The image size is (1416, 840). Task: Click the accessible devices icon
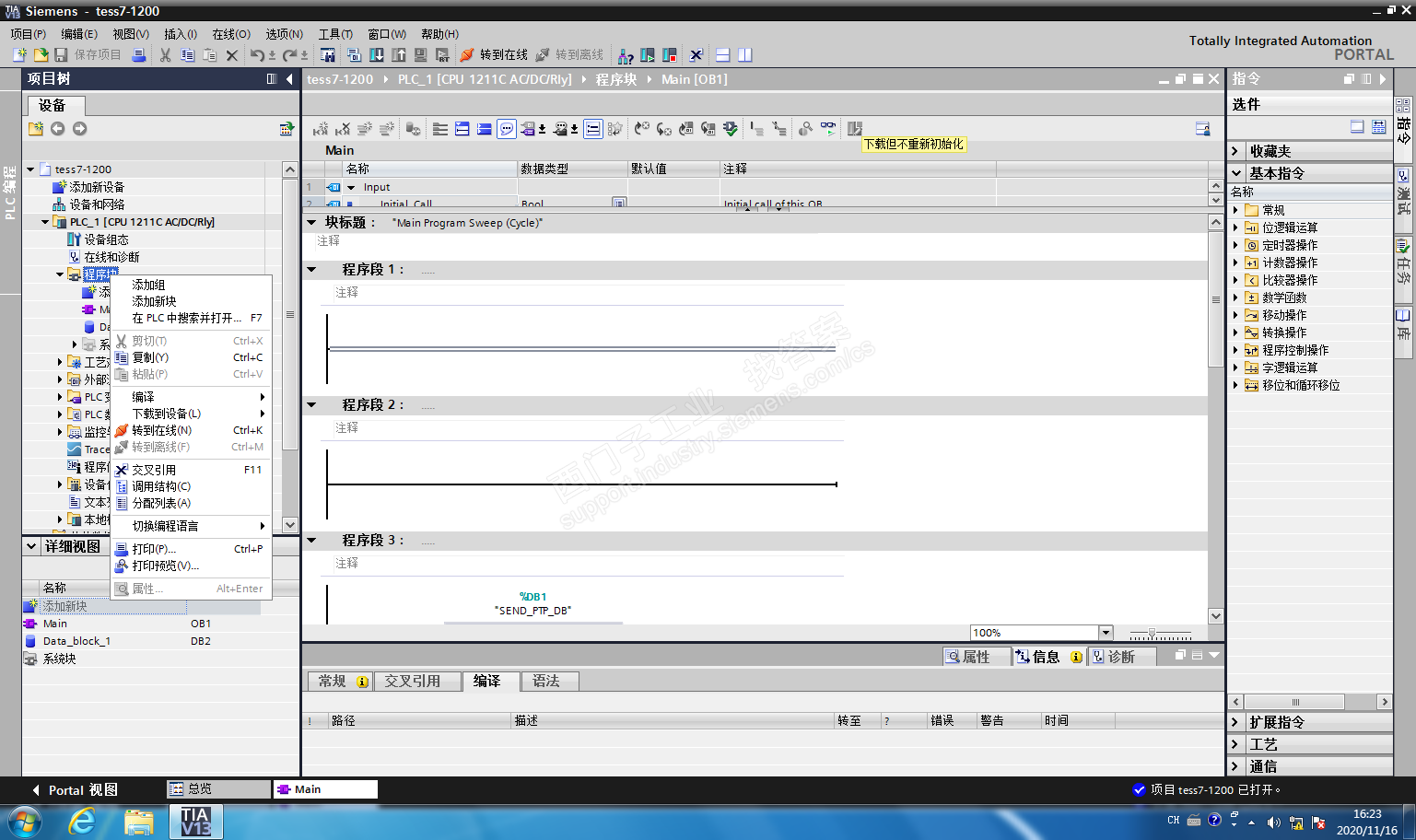coord(626,55)
